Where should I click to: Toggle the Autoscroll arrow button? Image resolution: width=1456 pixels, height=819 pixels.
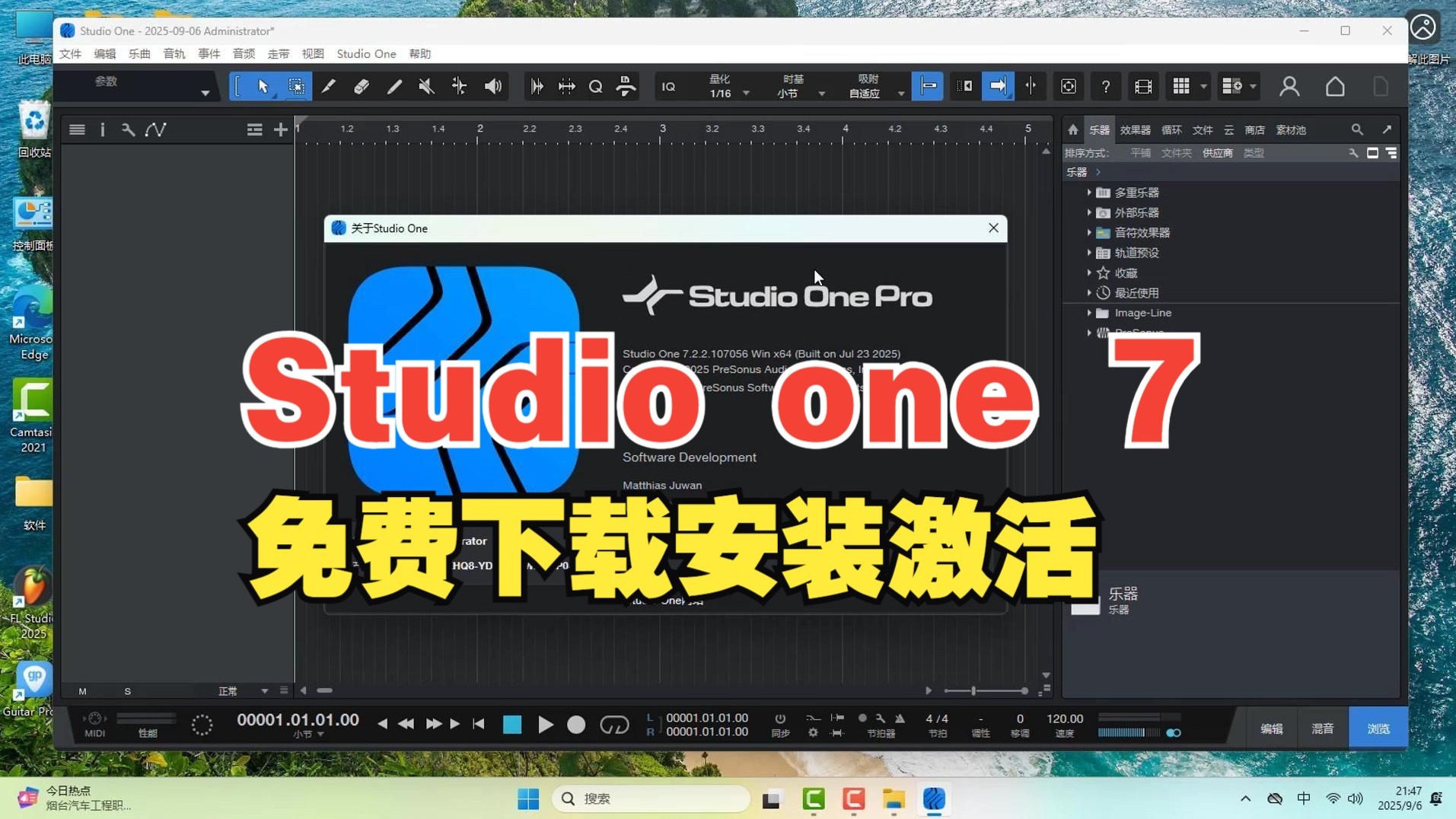(x=998, y=86)
